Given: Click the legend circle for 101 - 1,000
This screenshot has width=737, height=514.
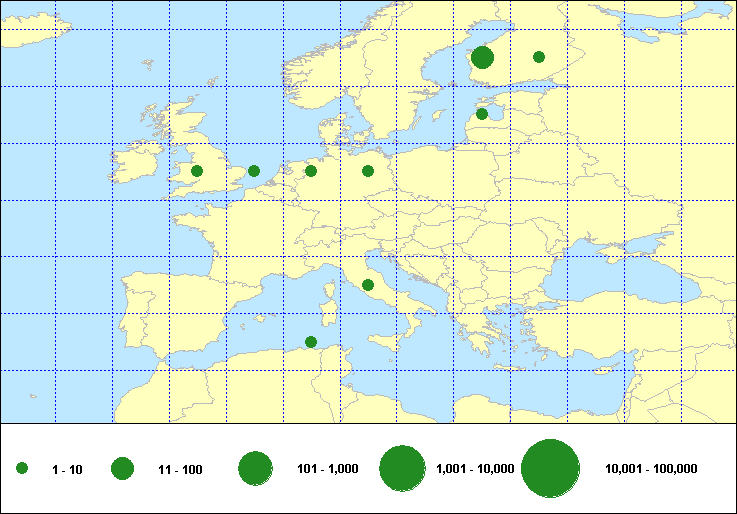Looking at the screenshot, I should coord(256,469).
